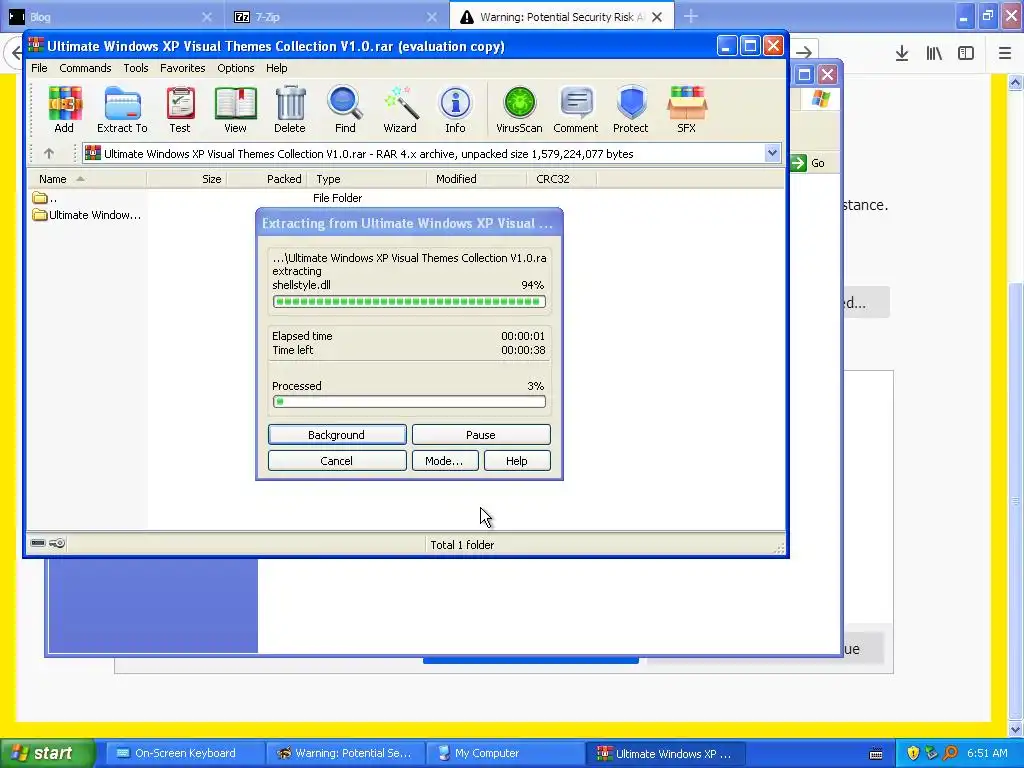The image size is (1024, 768).
Task: Switch to the 7-Zip browser tab
Action: coord(336,16)
